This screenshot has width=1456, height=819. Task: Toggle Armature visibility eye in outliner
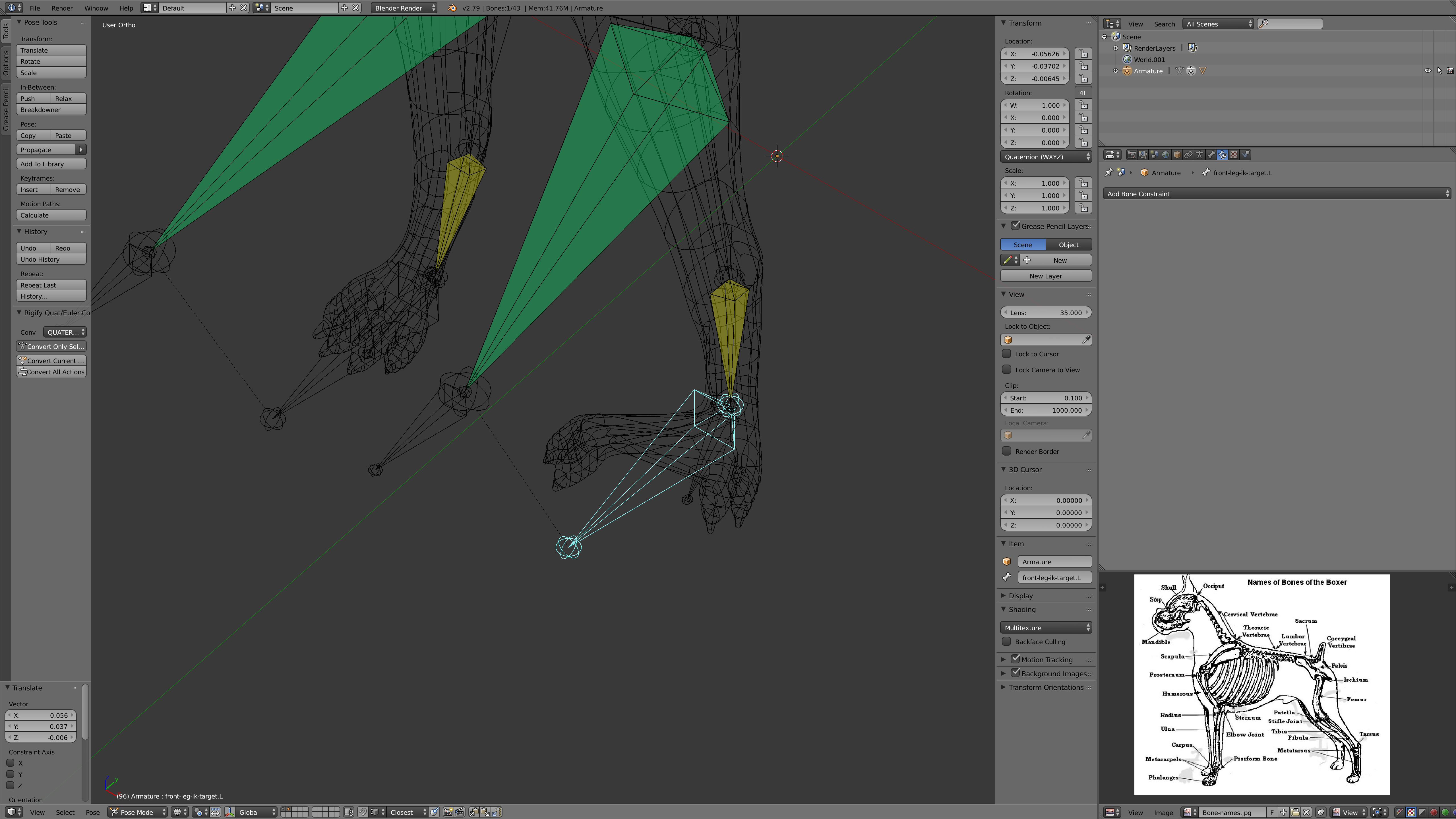pos(1427,71)
